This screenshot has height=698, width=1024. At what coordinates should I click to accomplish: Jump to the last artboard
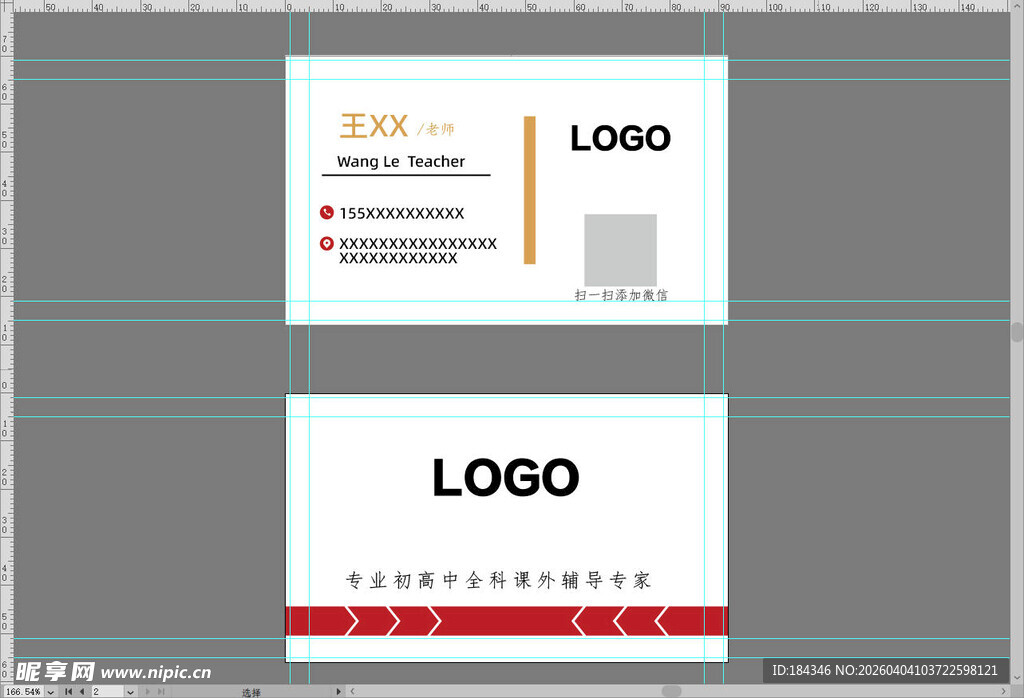(x=161, y=691)
